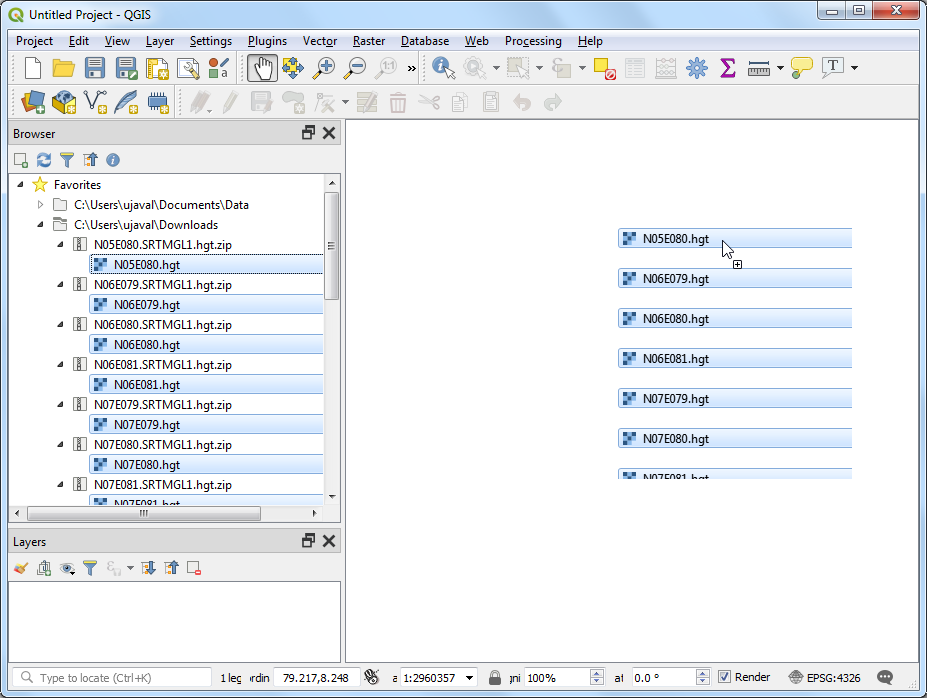Viewport: 927px width, 698px height.
Task: Open the Processing menu
Action: click(x=532, y=41)
